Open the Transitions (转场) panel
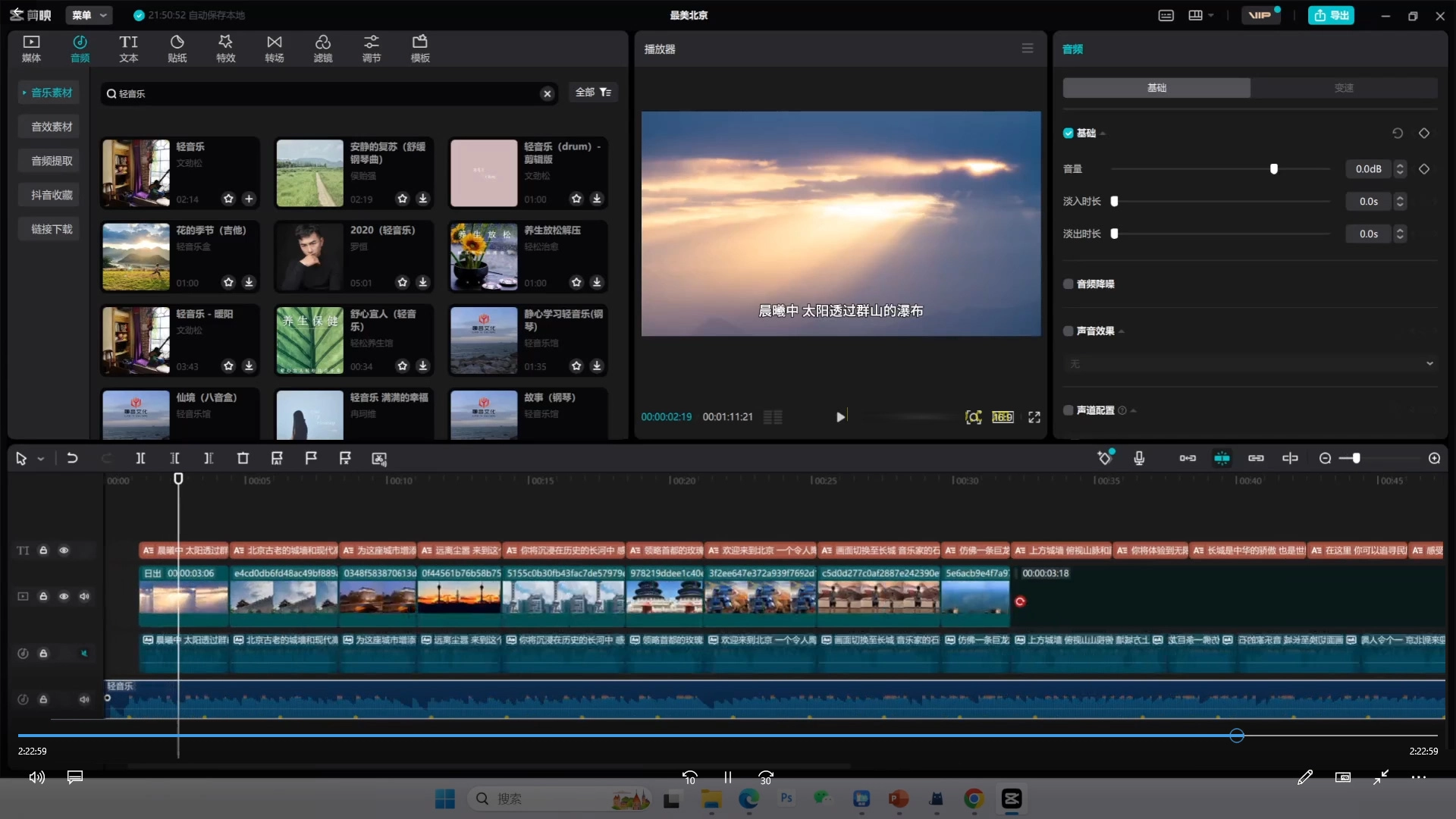The width and height of the screenshot is (1456, 819). (274, 49)
